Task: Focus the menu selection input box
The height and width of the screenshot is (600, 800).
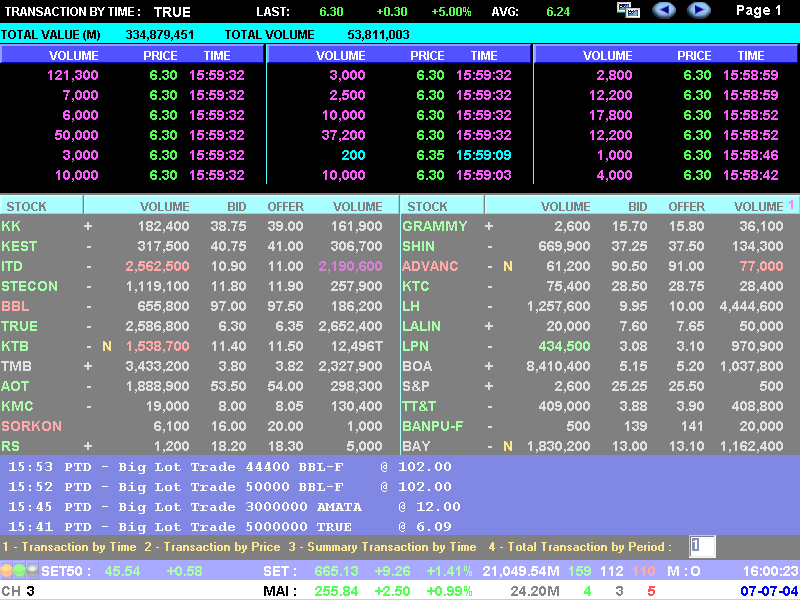Action: click(702, 546)
